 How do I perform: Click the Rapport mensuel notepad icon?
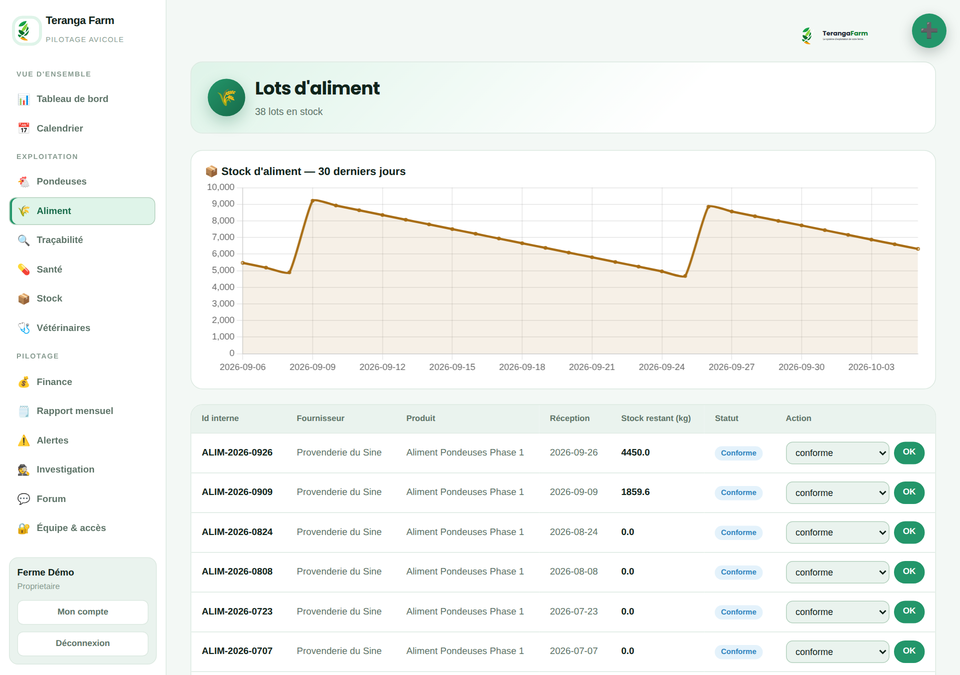(x=23, y=412)
